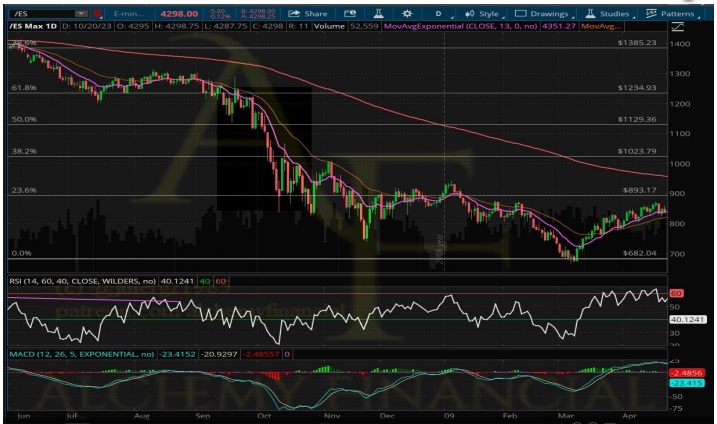
Task: Click the drawing tool icon above price axis
Action: point(677,27)
